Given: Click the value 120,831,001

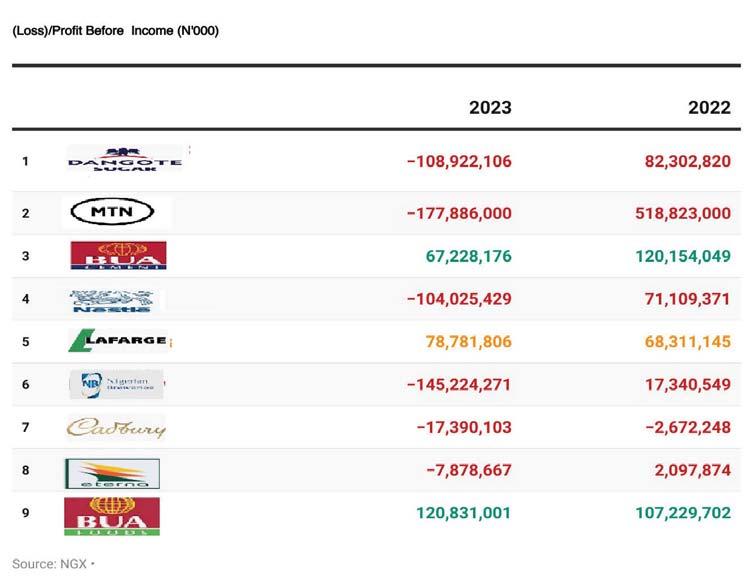Looking at the screenshot, I should tap(463, 513).
